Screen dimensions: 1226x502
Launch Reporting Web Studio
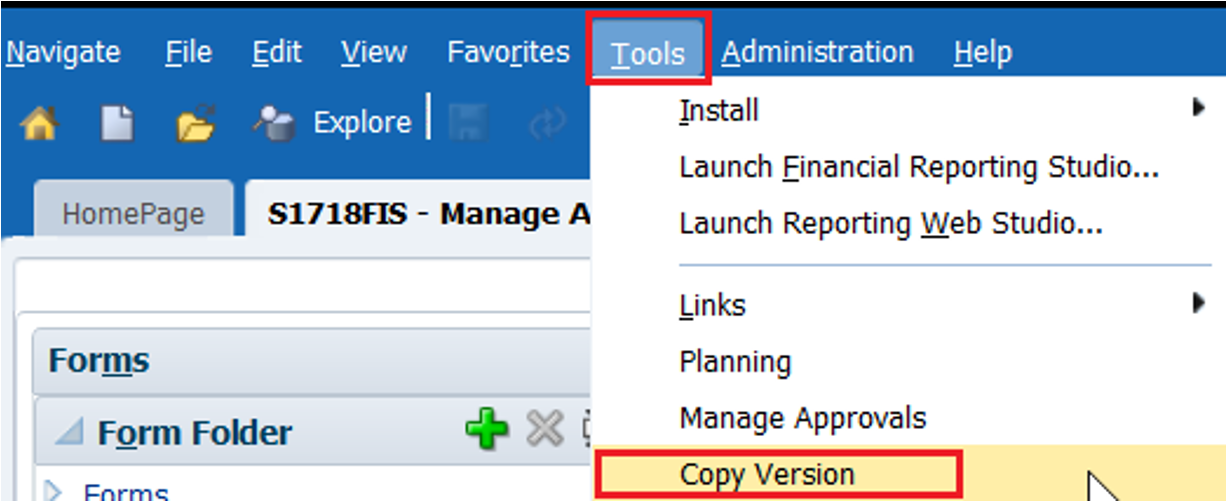tap(890, 224)
